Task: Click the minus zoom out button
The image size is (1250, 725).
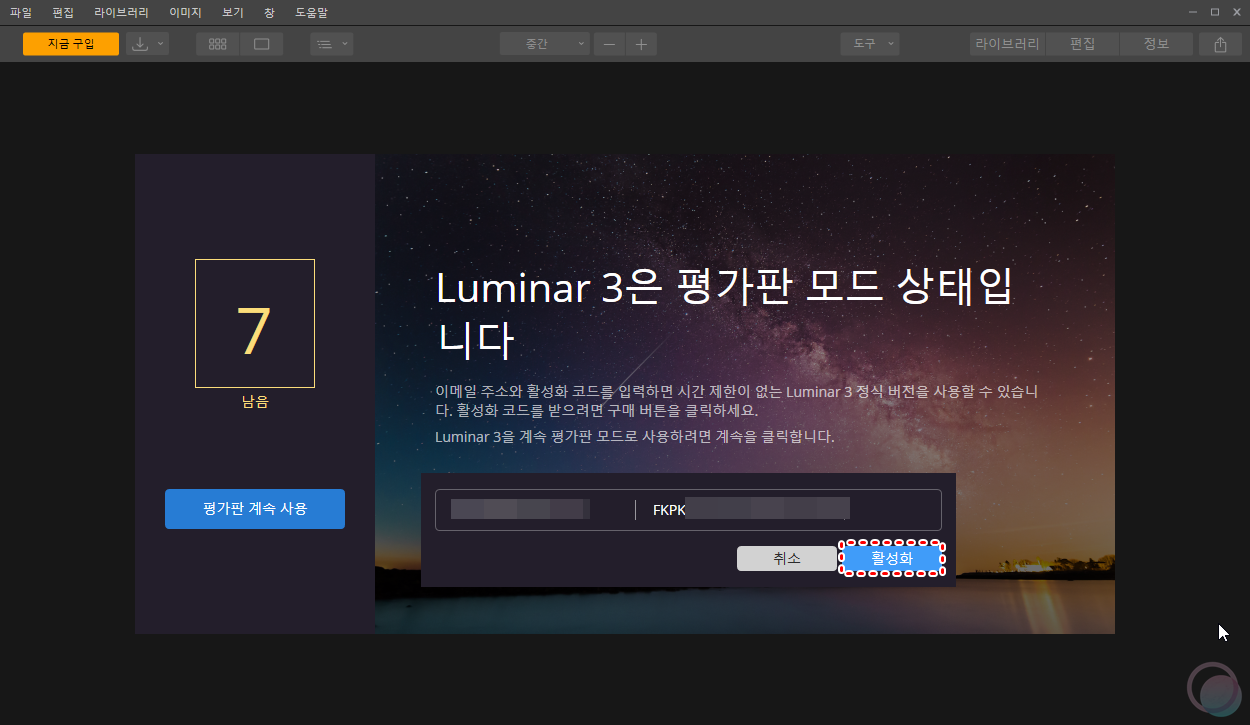Action: tap(609, 44)
